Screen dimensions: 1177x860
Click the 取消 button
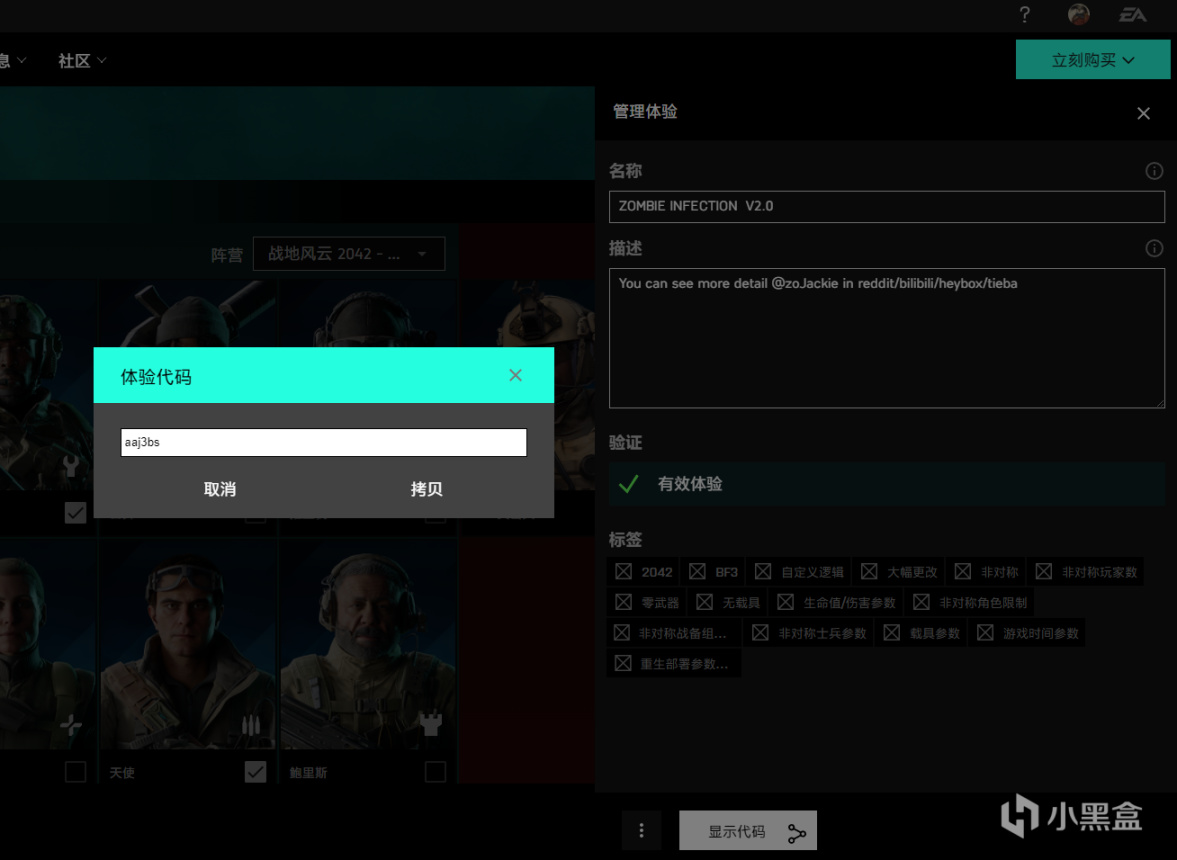point(220,489)
